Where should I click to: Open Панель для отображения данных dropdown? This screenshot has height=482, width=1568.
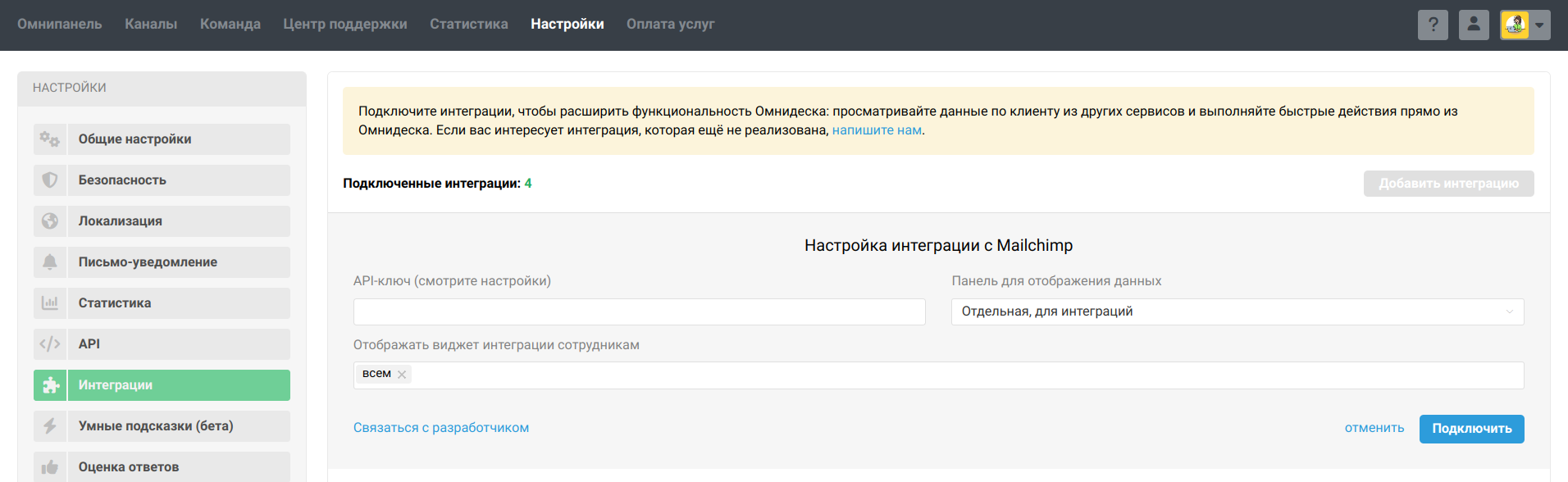1238,311
